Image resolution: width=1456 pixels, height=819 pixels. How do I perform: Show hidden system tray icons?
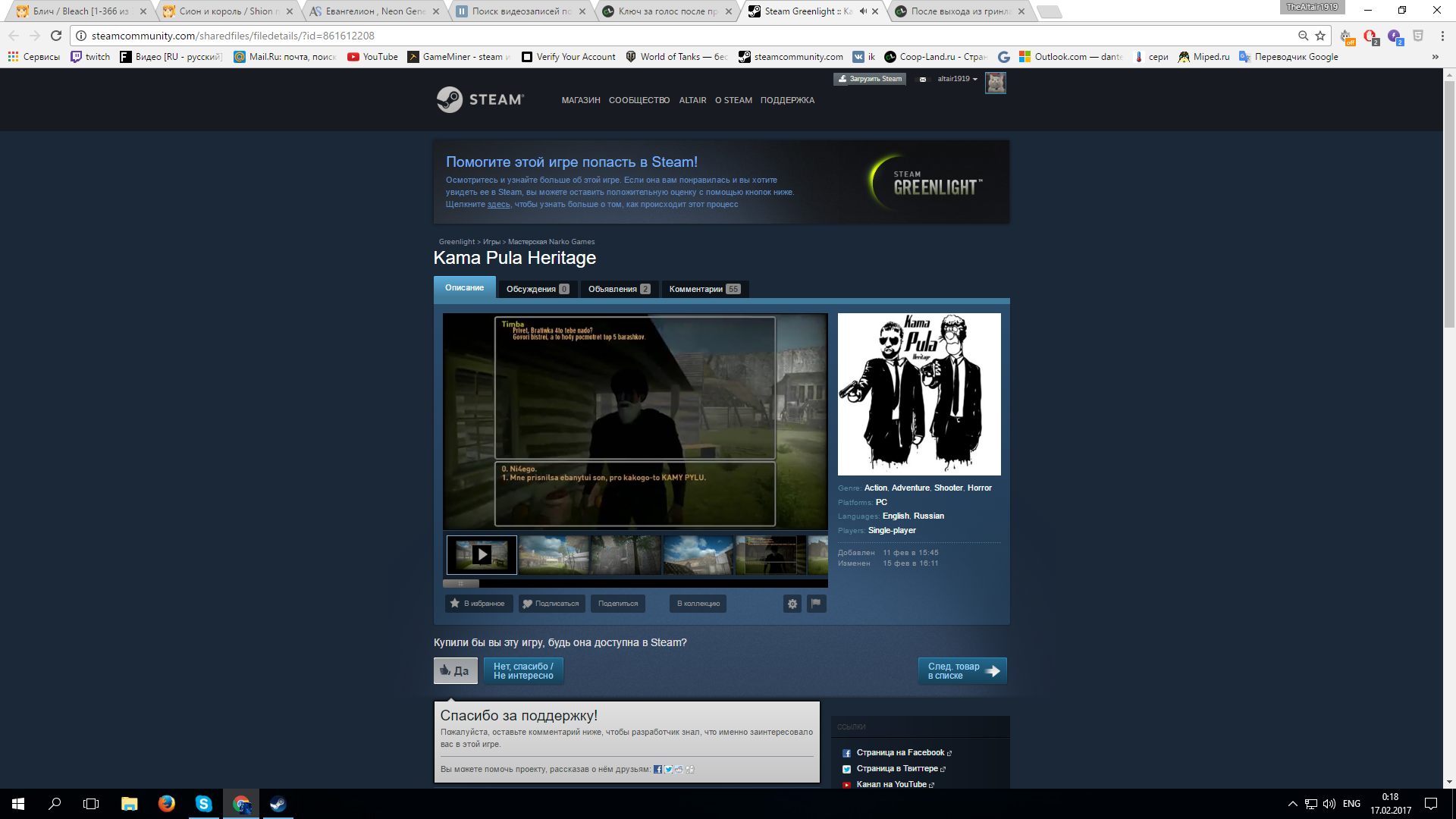1292,804
